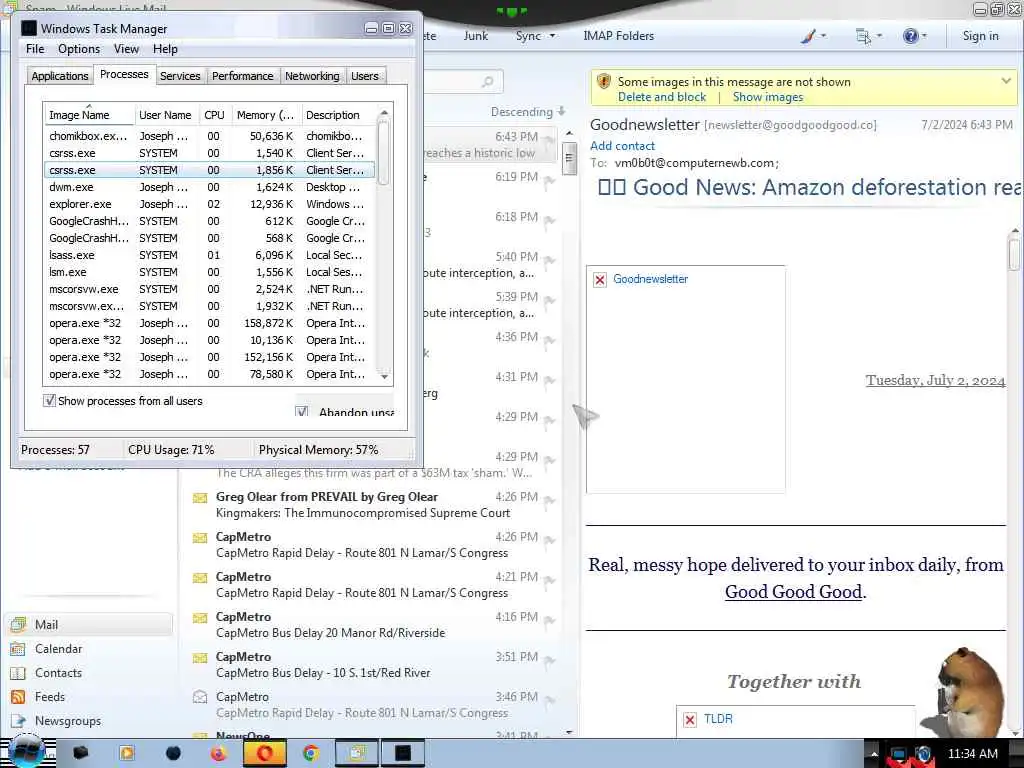The height and width of the screenshot is (768, 1024).
Task: Click the Calendar icon in left navigation
Action: 18,648
